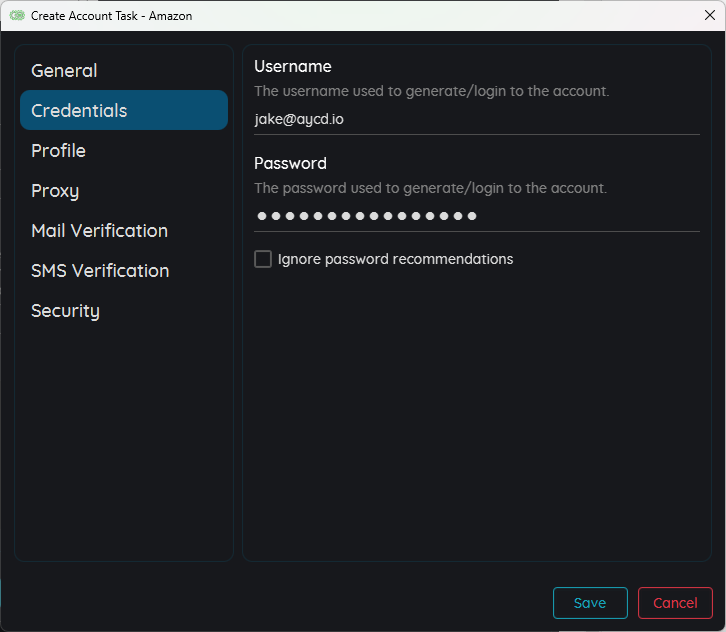Click the 'Ignore password recommendations' label text

coord(395,259)
